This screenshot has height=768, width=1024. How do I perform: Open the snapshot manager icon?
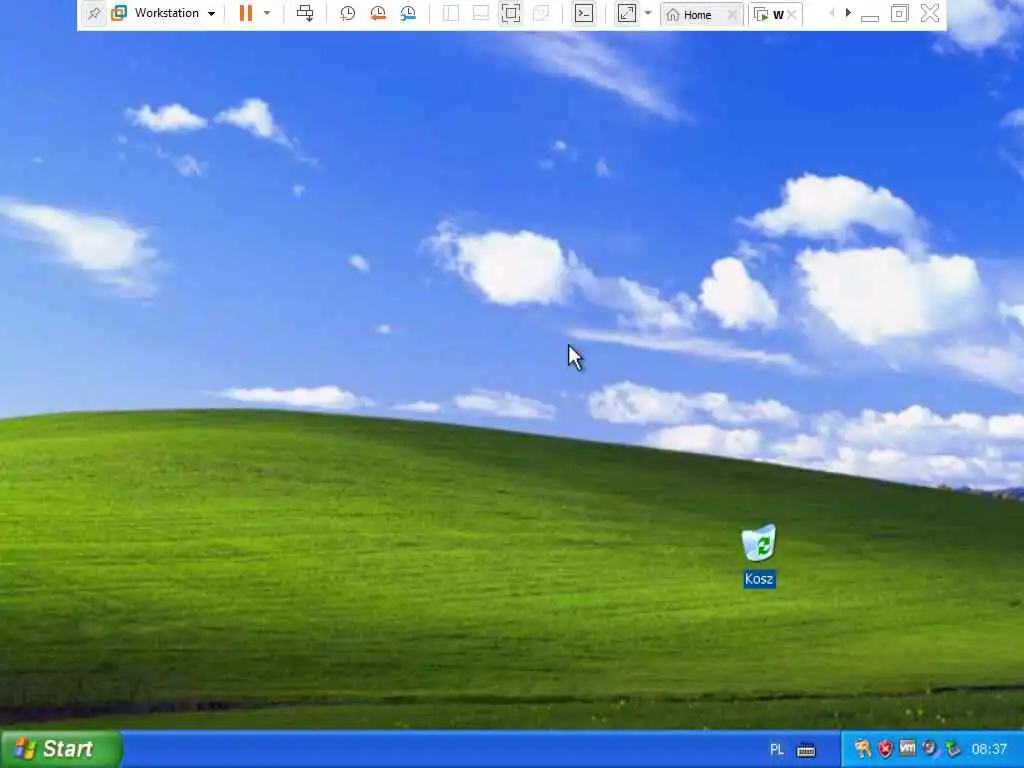[408, 14]
